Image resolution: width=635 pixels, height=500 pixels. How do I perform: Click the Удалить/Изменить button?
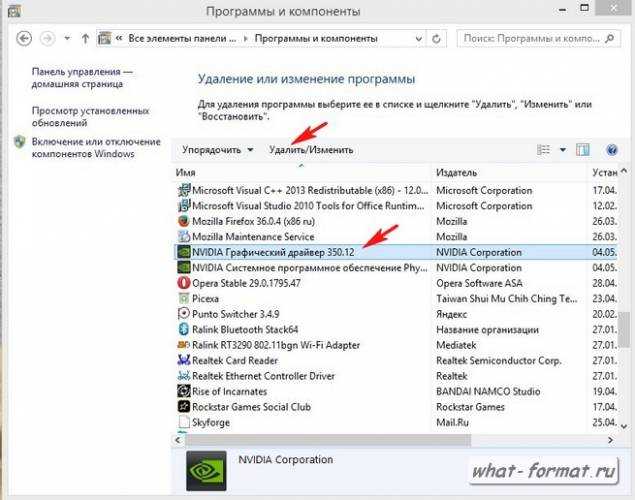311,150
